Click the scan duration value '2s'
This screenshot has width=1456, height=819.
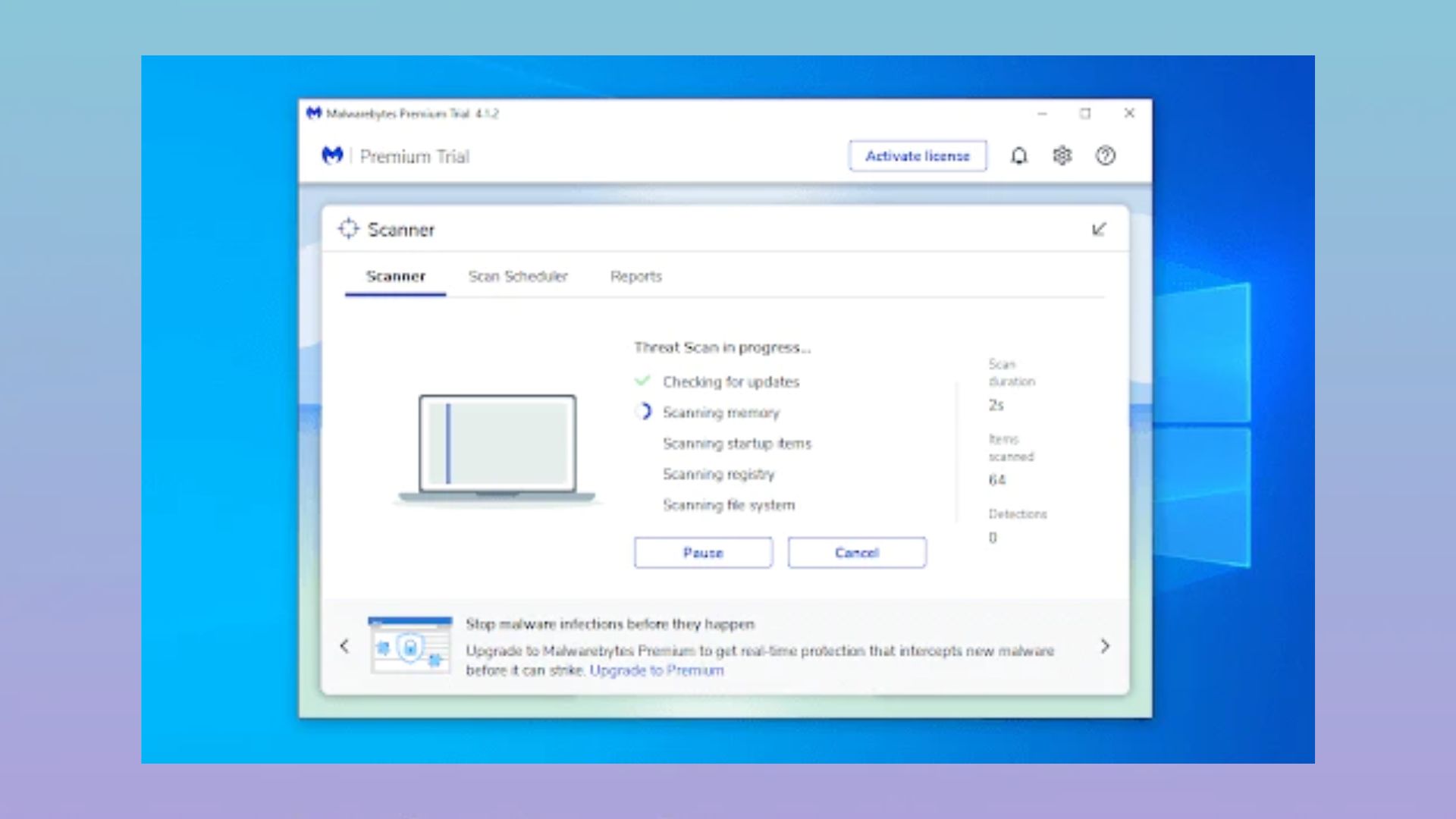(996, 405)
